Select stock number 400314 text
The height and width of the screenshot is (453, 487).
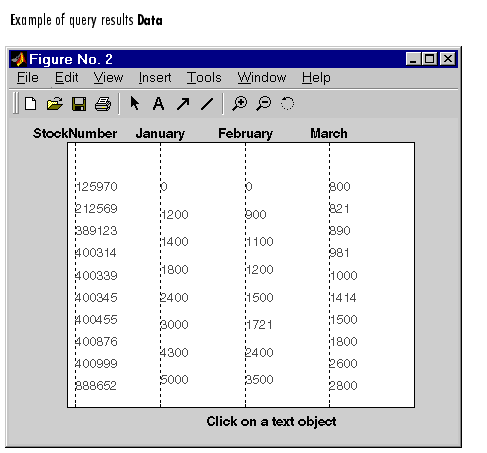tap(96, 253)
